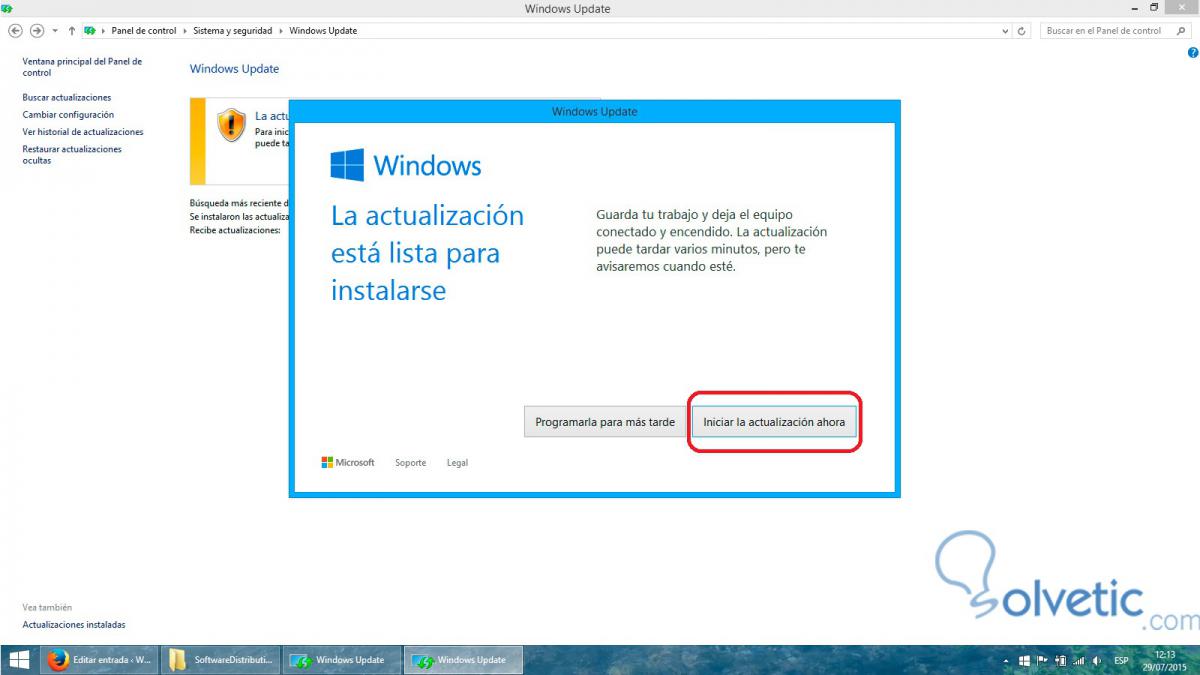Click the breadcrumb chevron after 'Sistema y seguridad'
The width and height of the screenshot is (1200, 675).
click(x=280, y=31)
